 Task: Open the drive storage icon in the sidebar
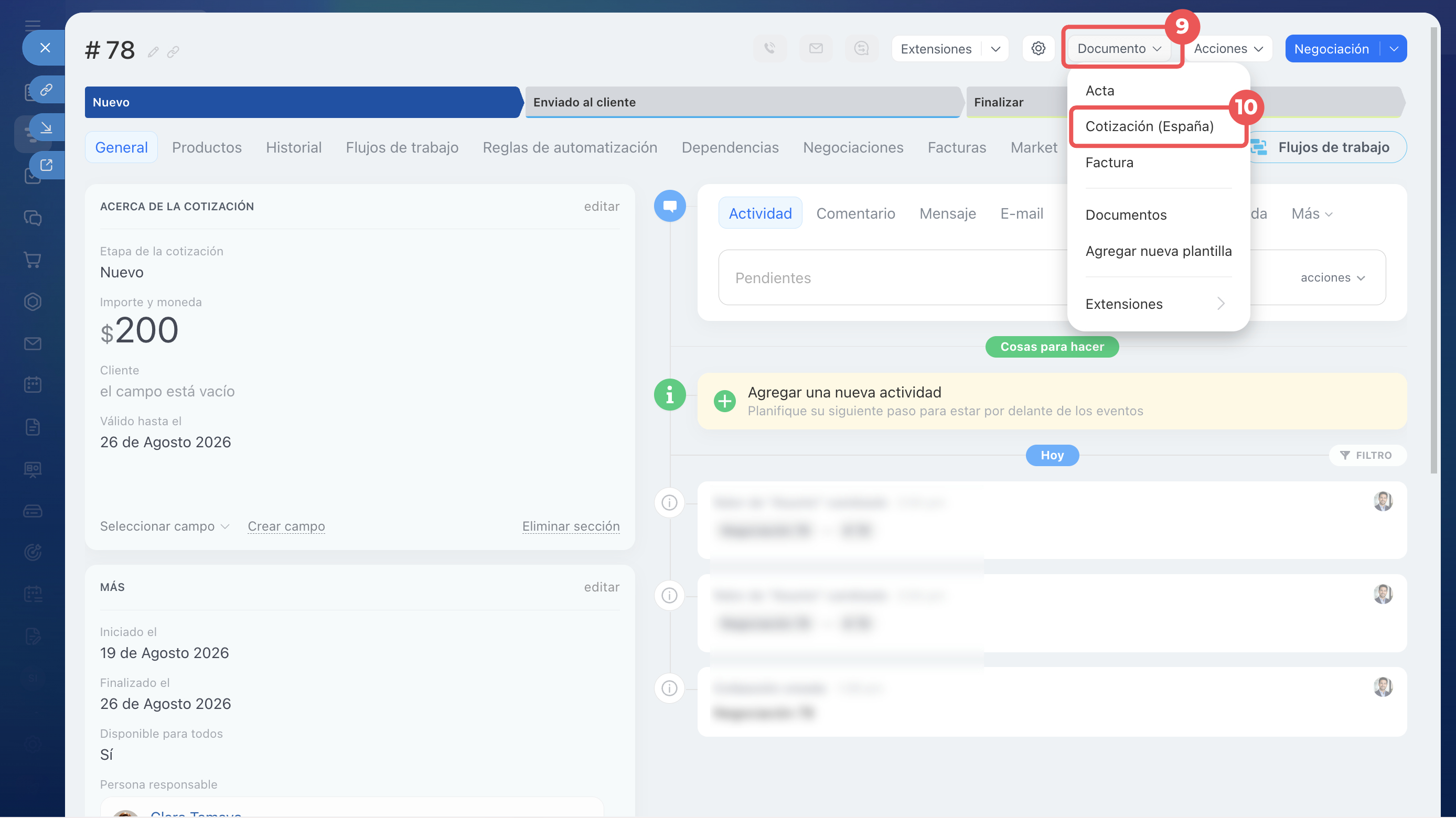[33, 511]
